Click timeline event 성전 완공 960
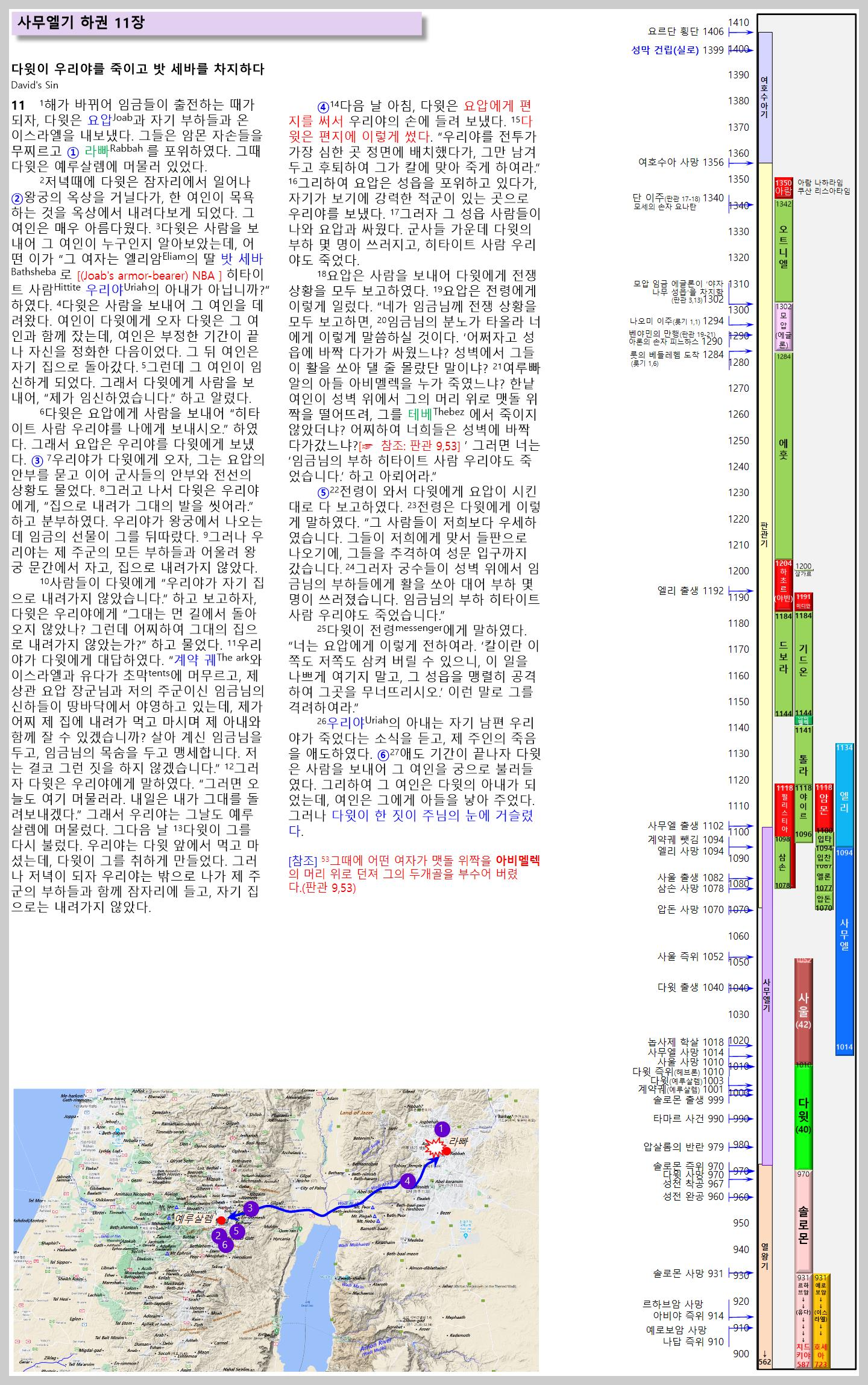This screenshot has height=1385, width=868. [x=693, y=1196]
